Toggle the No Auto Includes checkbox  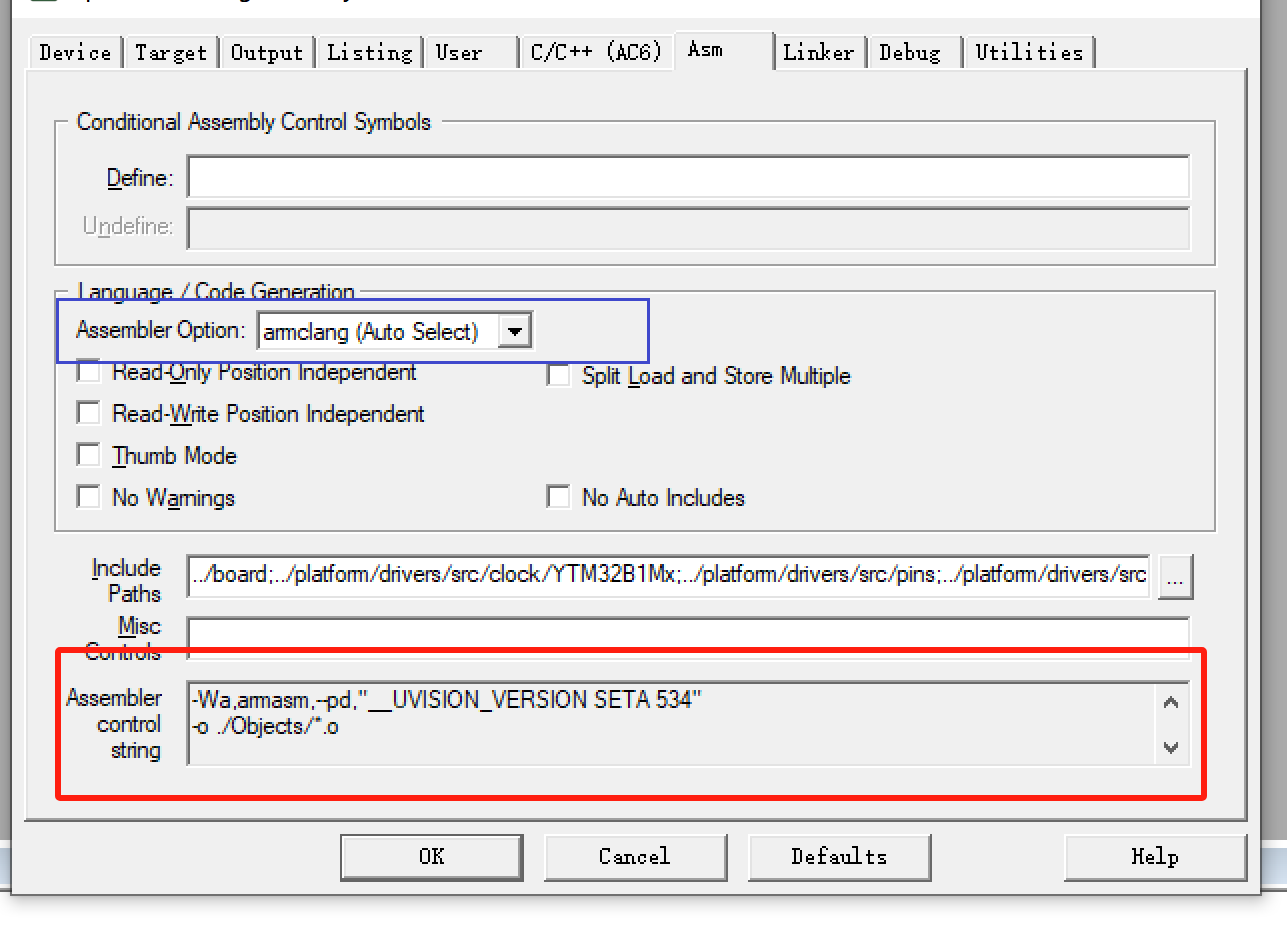click(x=559, y=497)
